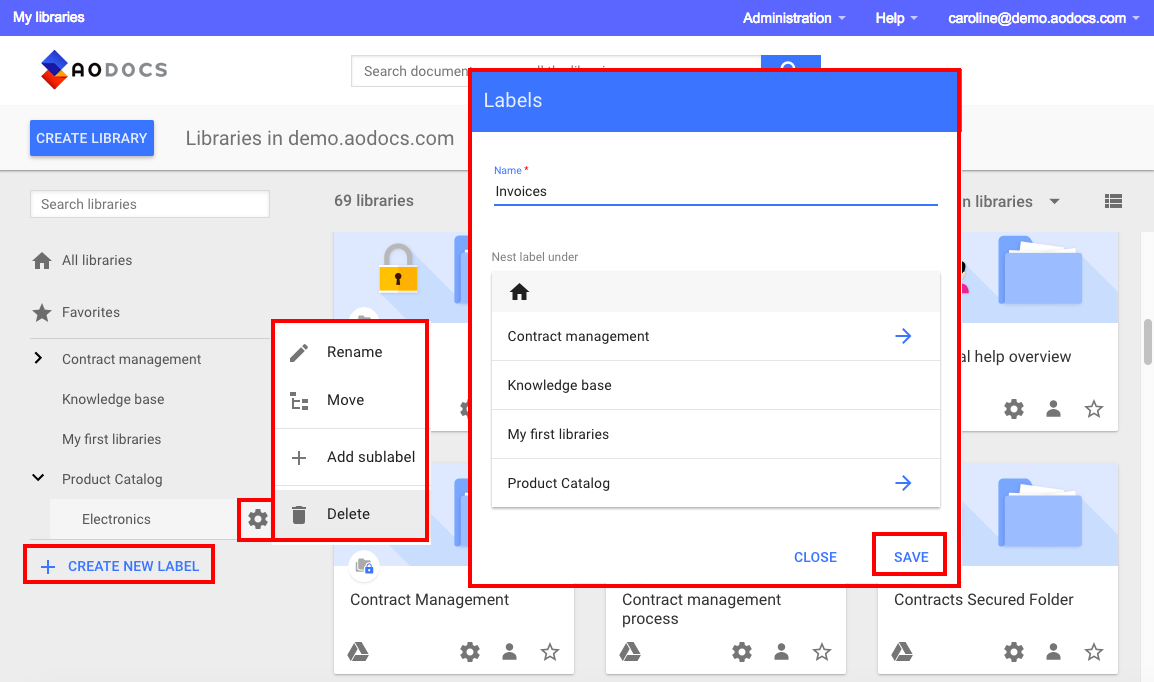Open Knowledge base label in sidebar
This screenshot has width=1154, height=682.
point(113,399)
